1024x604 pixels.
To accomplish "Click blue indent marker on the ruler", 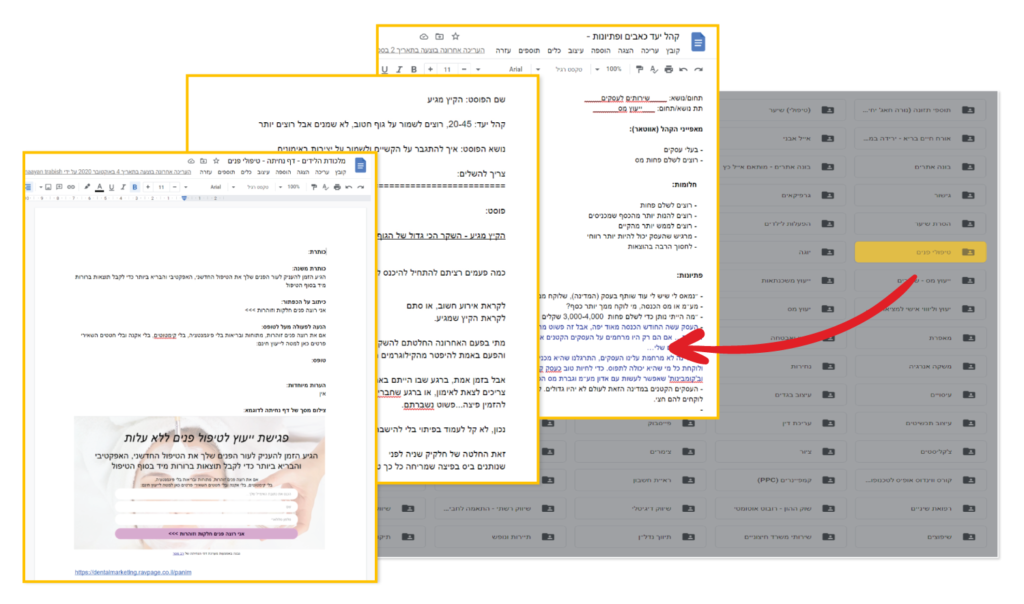I will (184, 199).
